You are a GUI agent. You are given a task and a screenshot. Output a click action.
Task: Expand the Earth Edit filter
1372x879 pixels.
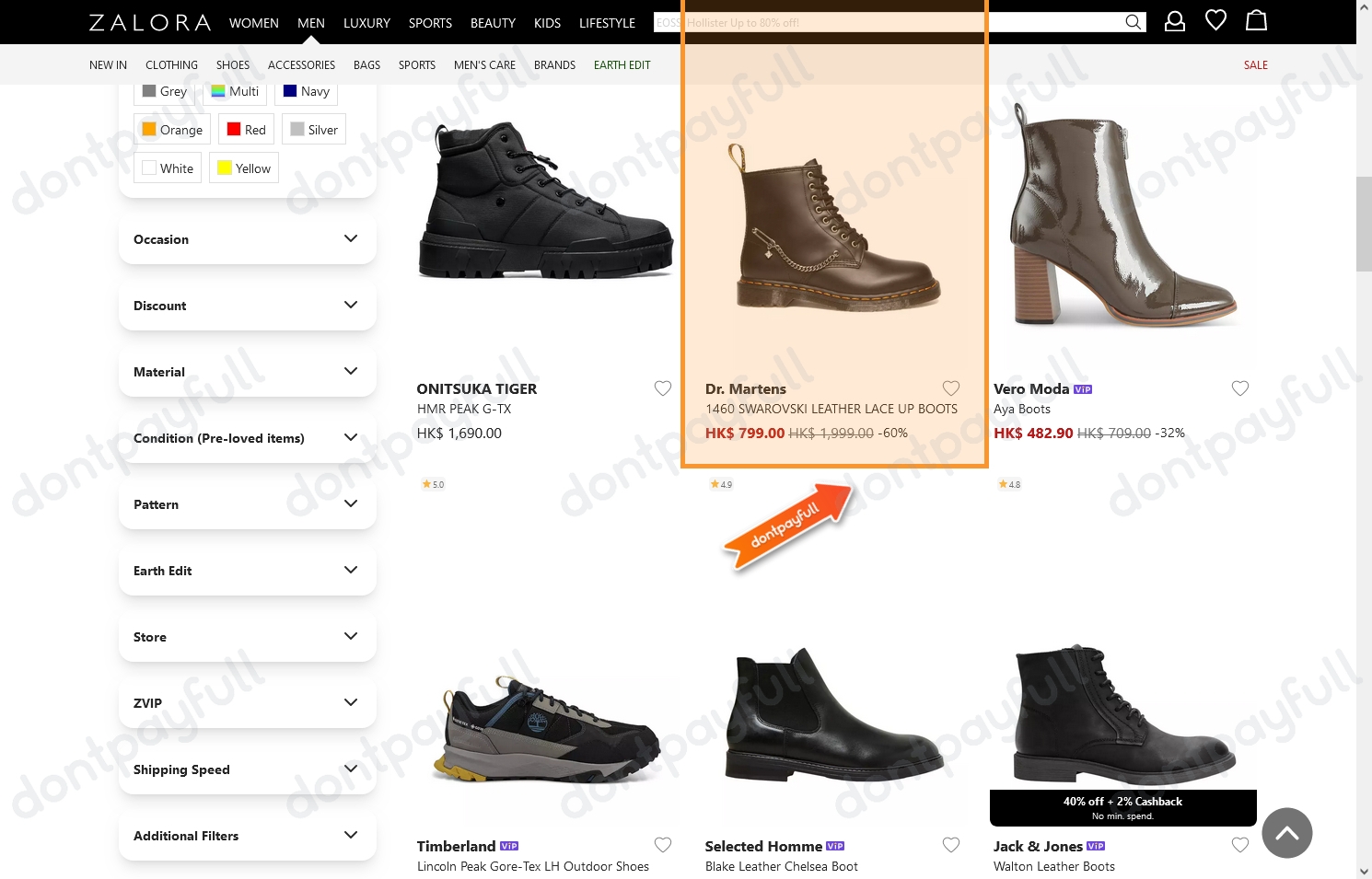pyautogui.click(x=247, y=571)
